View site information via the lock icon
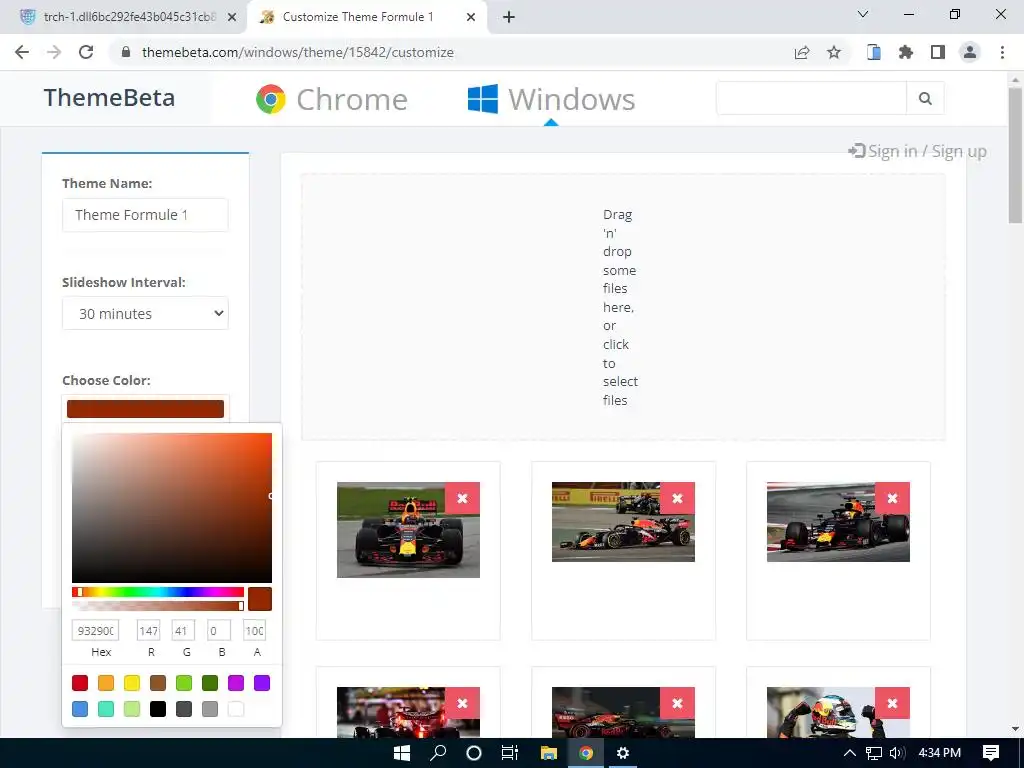The width and height of the screenshot is (1024, 768). coord(126,52)
